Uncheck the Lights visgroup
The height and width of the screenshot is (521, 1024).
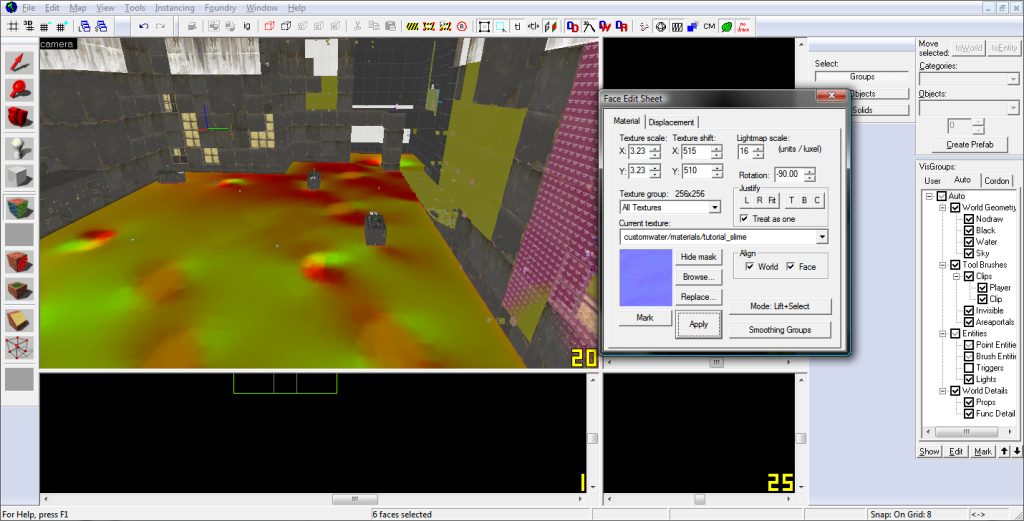[x=969, y=379]
